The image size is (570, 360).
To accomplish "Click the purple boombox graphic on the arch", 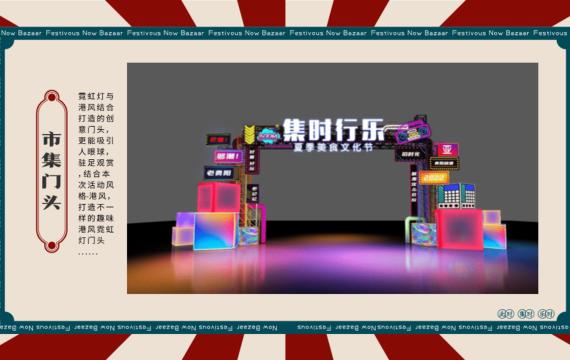I will [x=413, y=131].
